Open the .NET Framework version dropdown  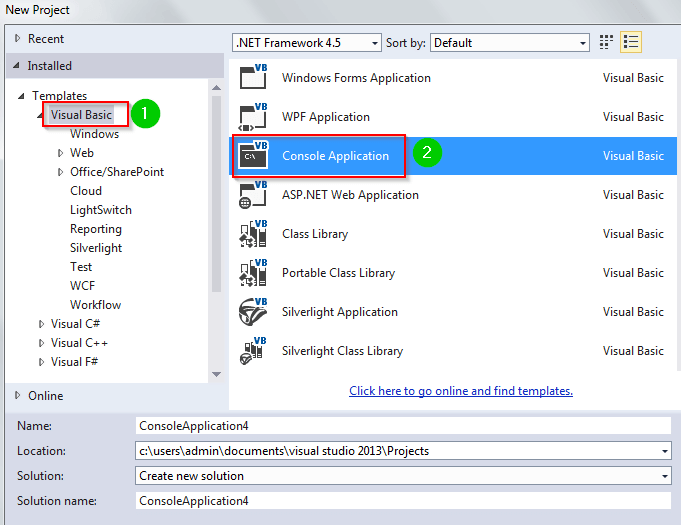(x=306, y=43)
